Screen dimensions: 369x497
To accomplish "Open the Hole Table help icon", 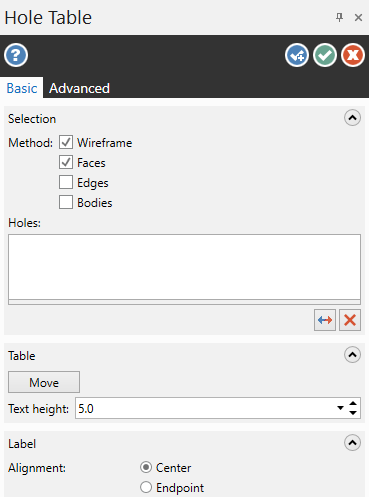I will (16, 55).
